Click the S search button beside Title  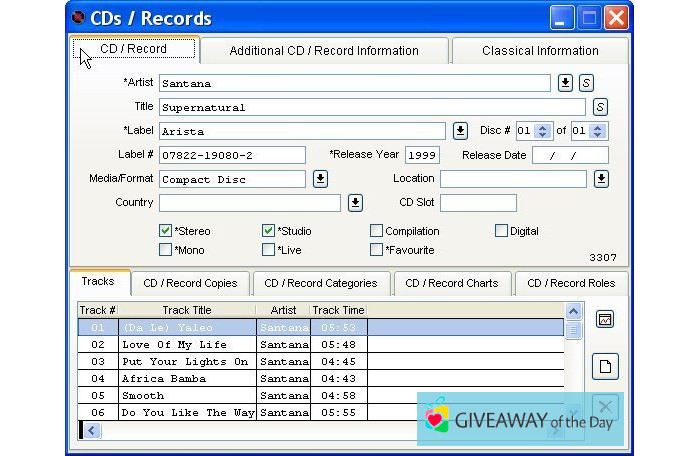pyautogui.click(x=600, y=107)
